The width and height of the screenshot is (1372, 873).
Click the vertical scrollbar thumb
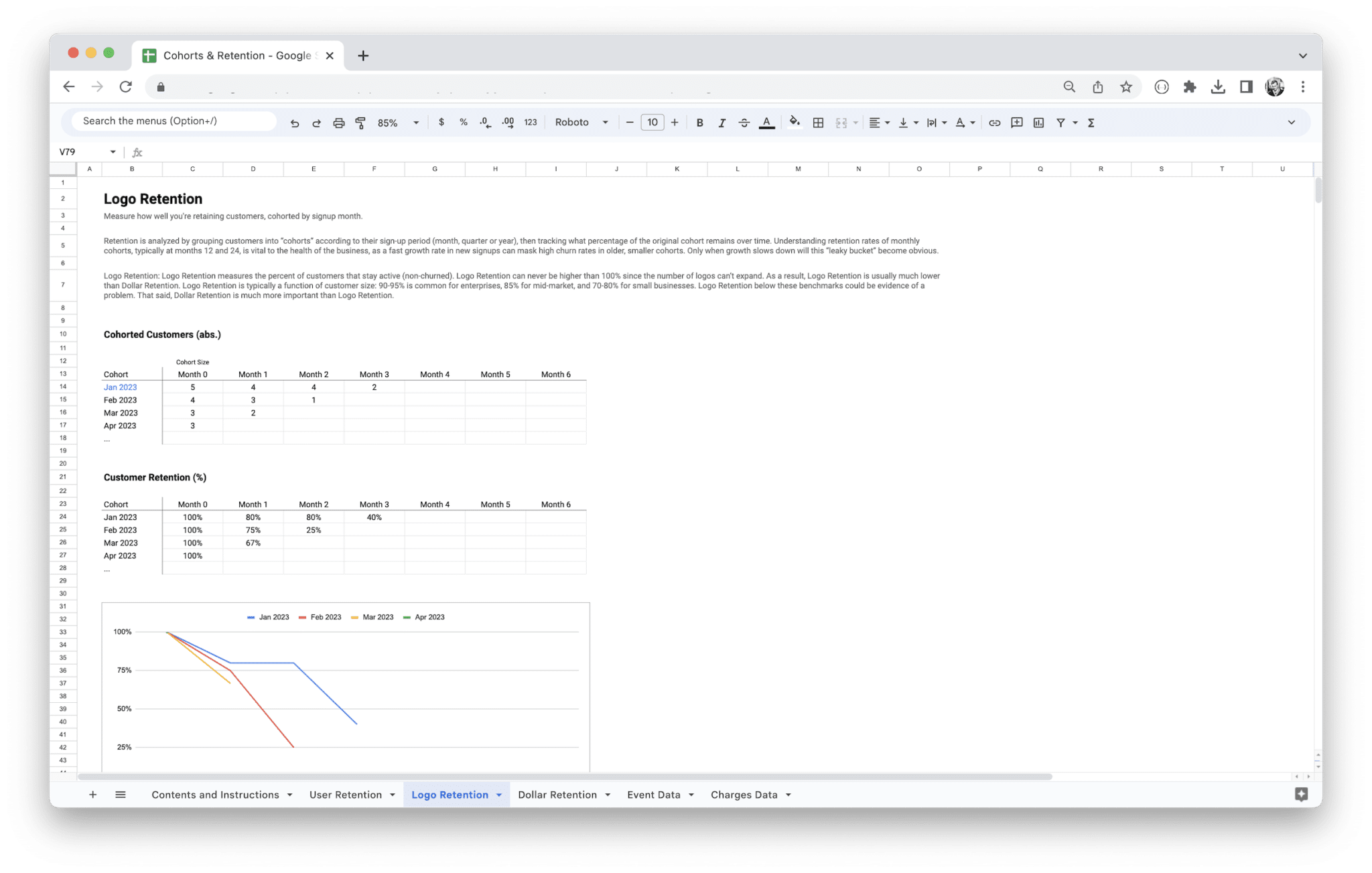click(1318, 190)
